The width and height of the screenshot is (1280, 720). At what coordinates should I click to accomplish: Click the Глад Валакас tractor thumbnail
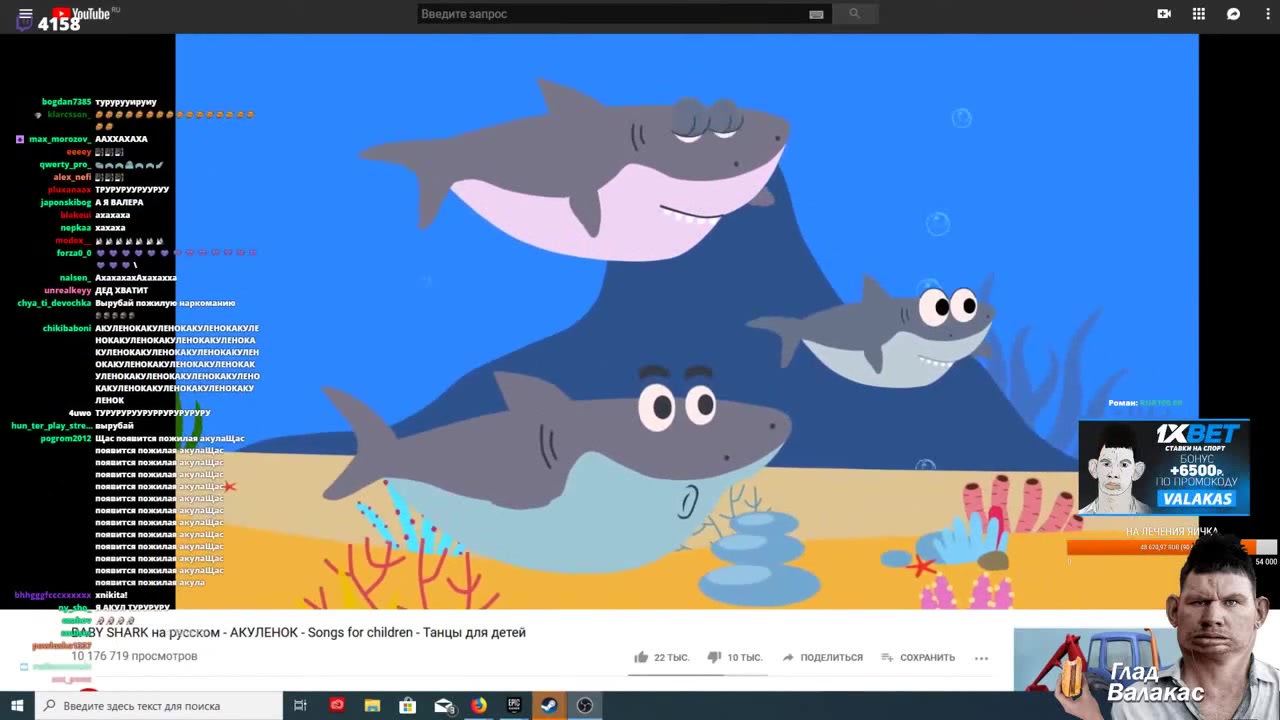(1090, 659)
